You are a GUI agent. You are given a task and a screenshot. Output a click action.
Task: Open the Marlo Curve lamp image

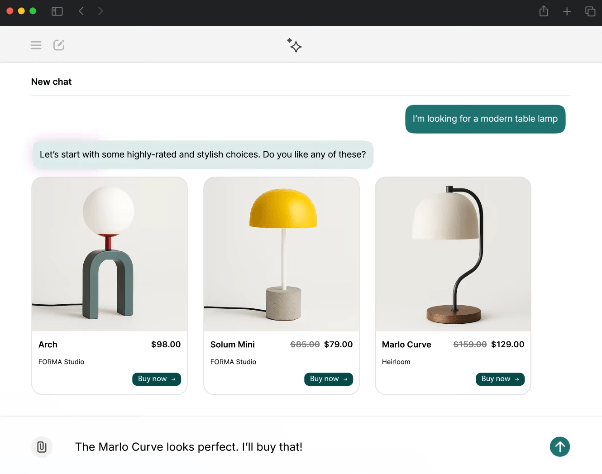[453, 254]
